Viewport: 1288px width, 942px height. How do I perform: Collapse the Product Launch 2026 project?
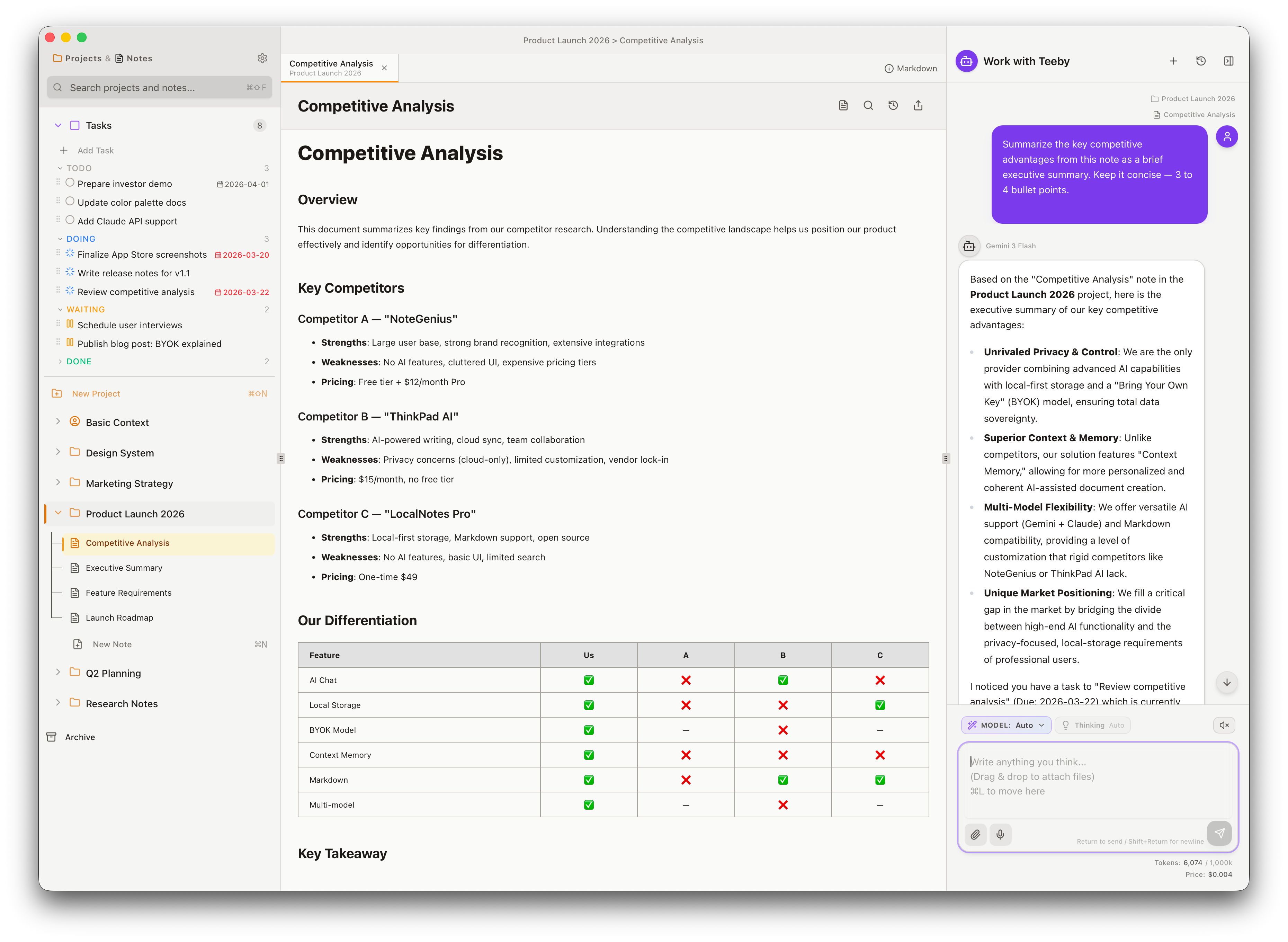point(58,513)
